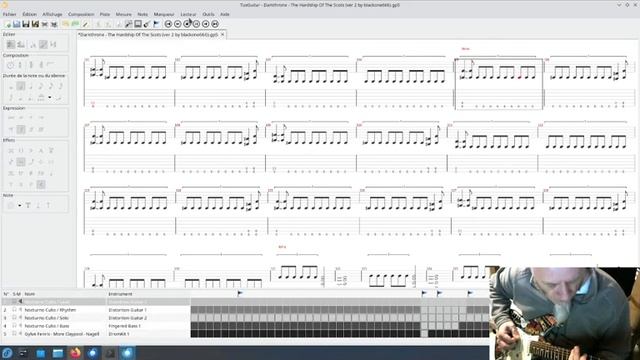This screenshot has width=640, height=360.
Task: Toggle solo headphones for Nocturno Culto / Solo
Action: tap(14, 318)
